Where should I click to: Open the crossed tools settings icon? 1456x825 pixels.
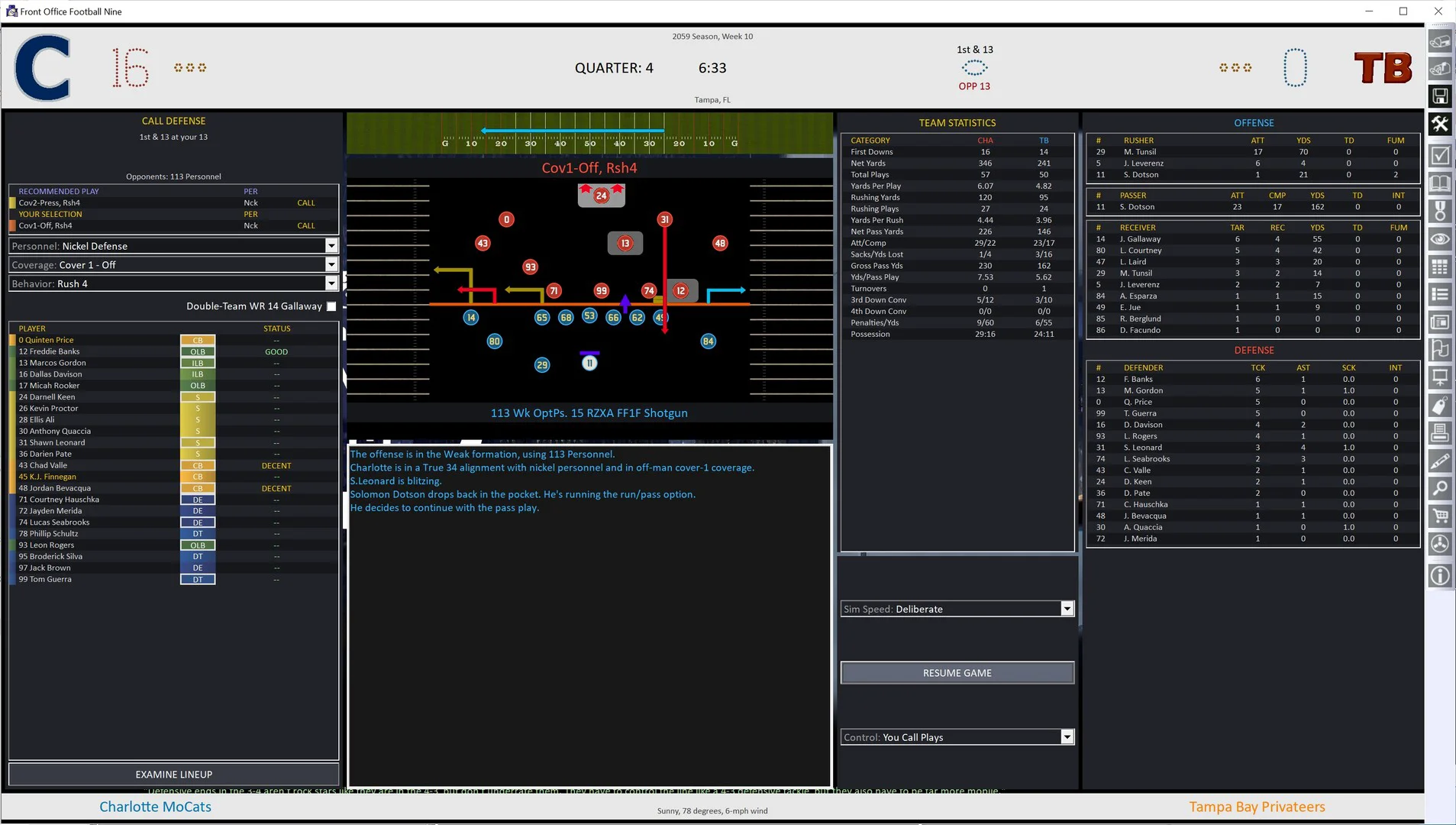[x=1441, y=123]
